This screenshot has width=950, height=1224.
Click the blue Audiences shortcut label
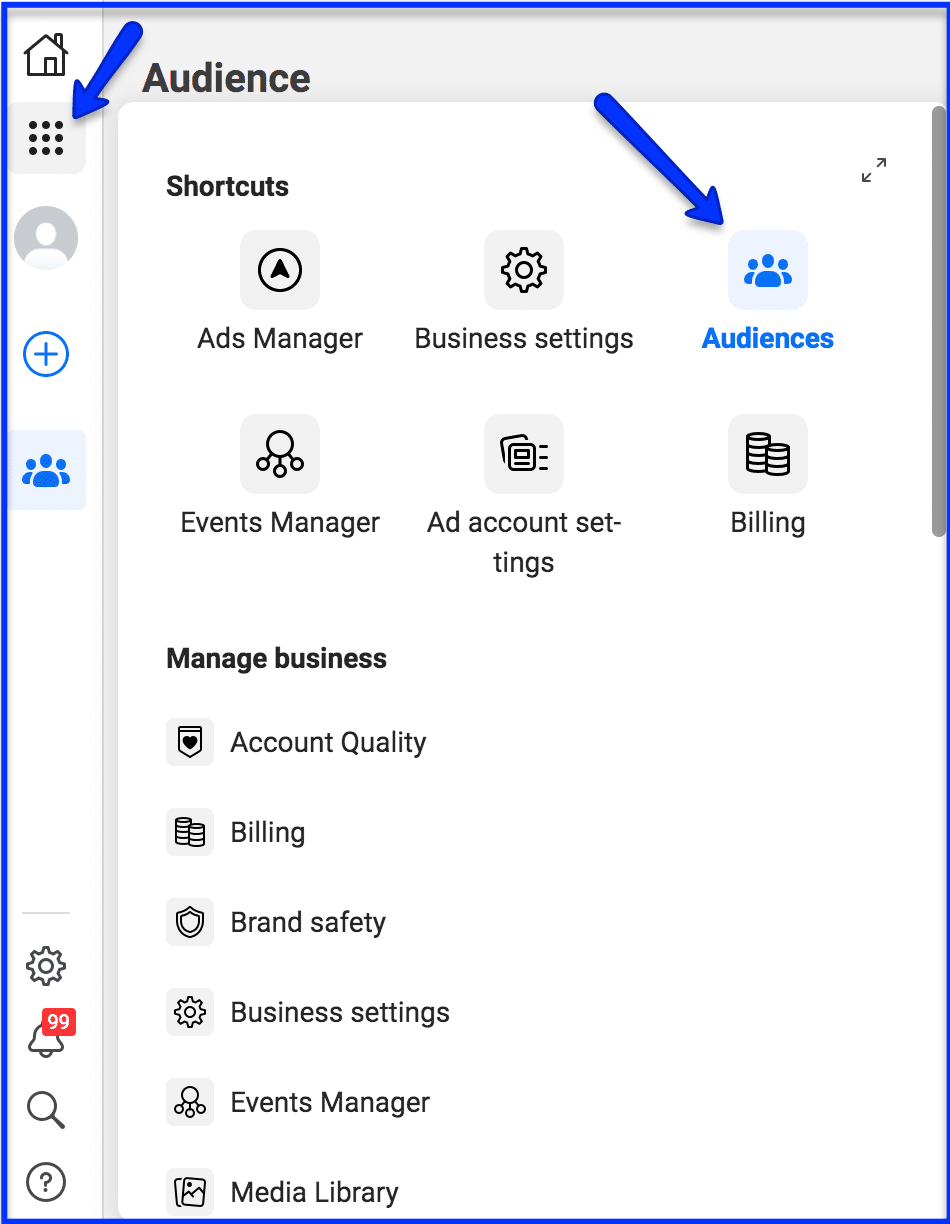768,339
